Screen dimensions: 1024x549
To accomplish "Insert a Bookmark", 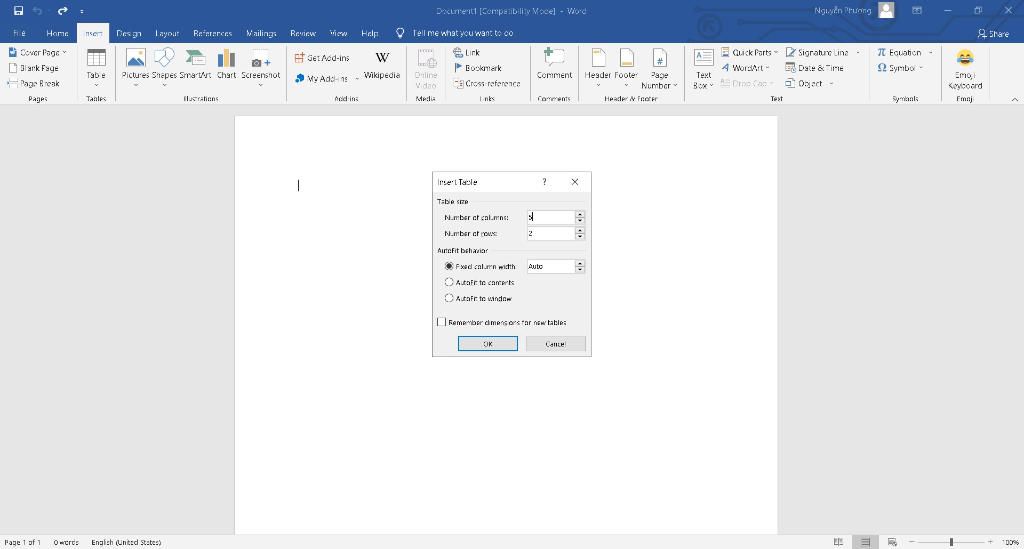I will point(477,68).
